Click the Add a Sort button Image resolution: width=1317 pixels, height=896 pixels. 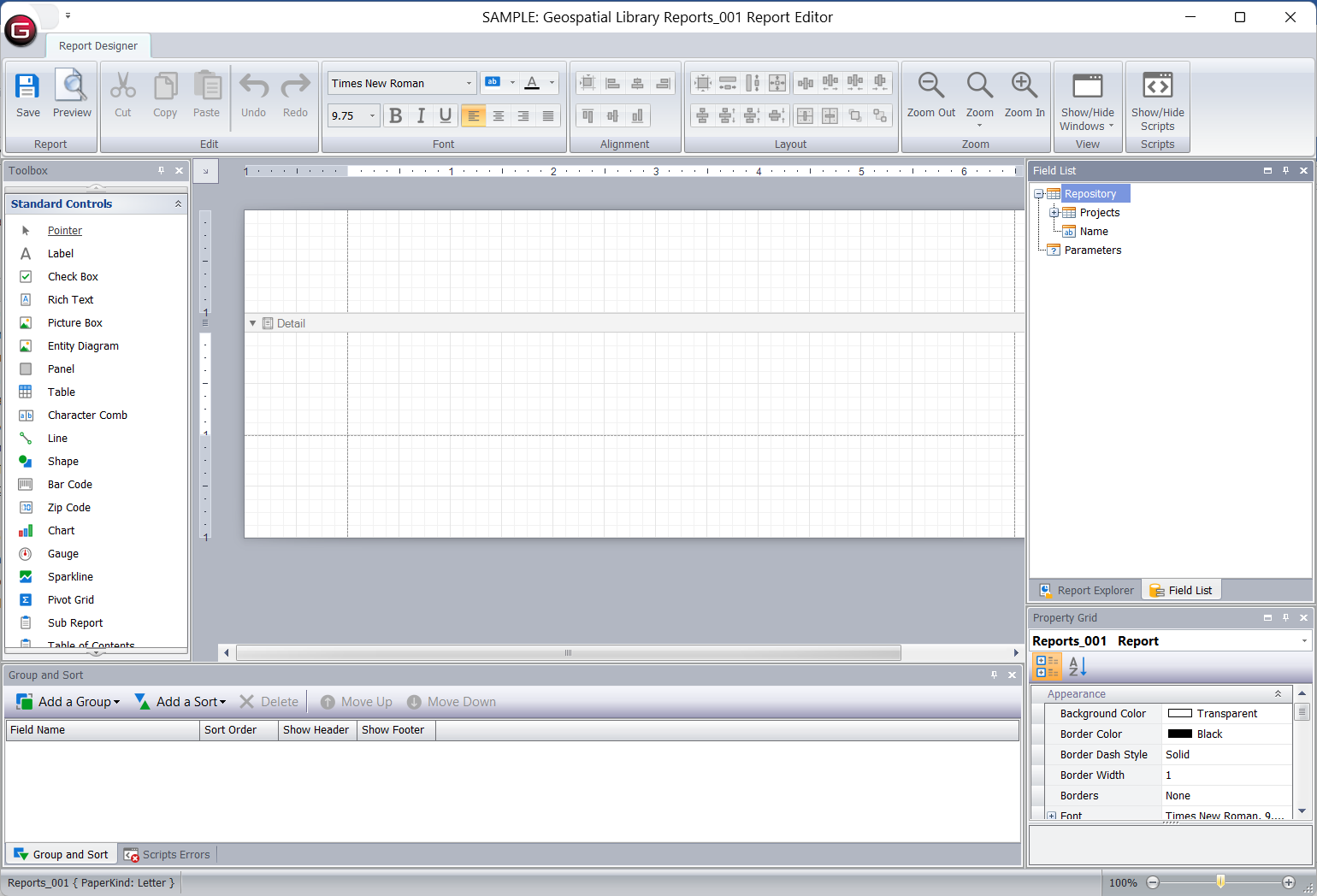coord(180,702)
